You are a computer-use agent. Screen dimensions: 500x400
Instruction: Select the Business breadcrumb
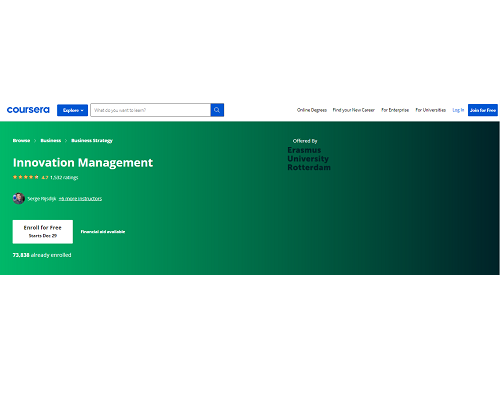pos(51,140)
